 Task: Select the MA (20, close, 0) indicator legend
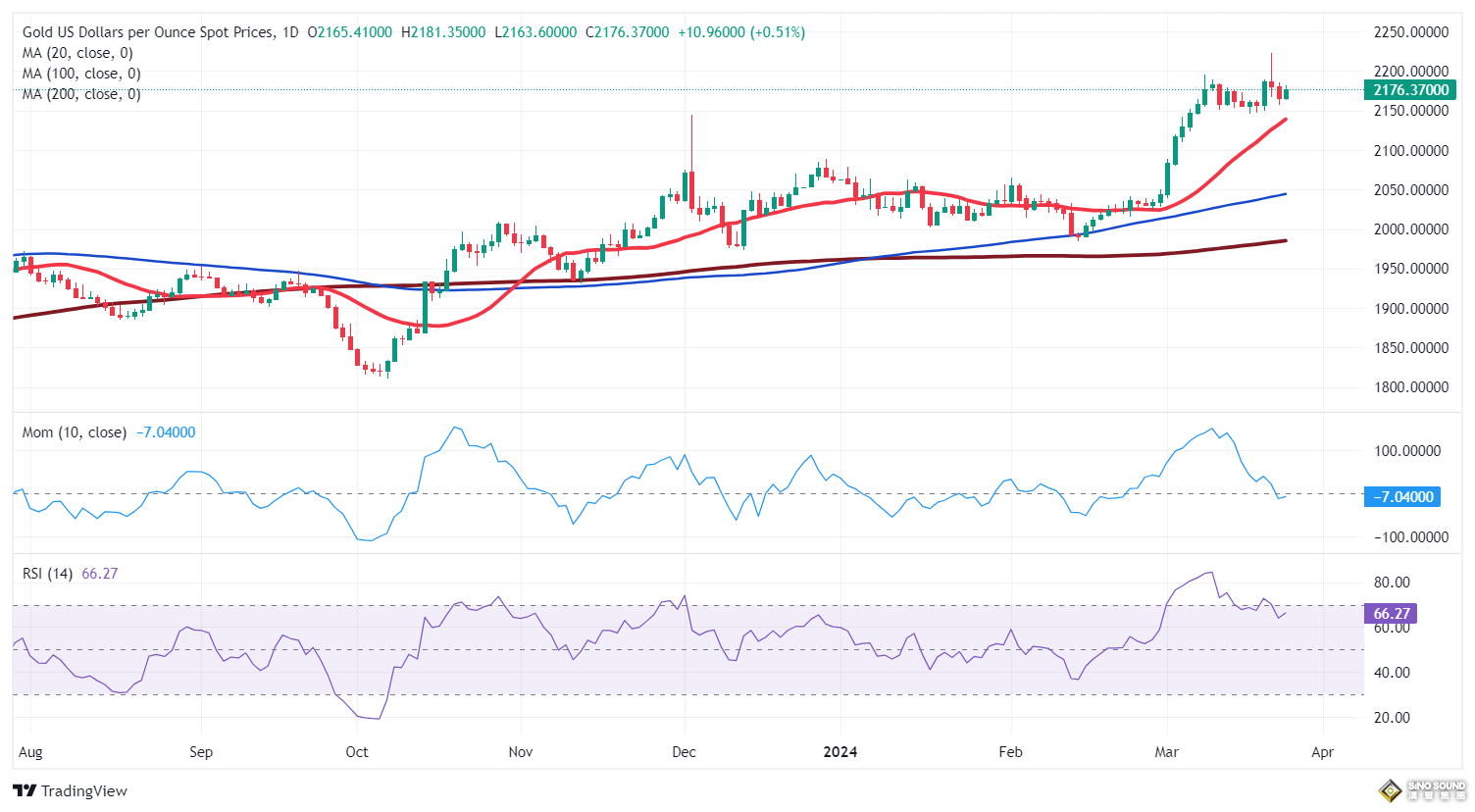coord(77,53)
